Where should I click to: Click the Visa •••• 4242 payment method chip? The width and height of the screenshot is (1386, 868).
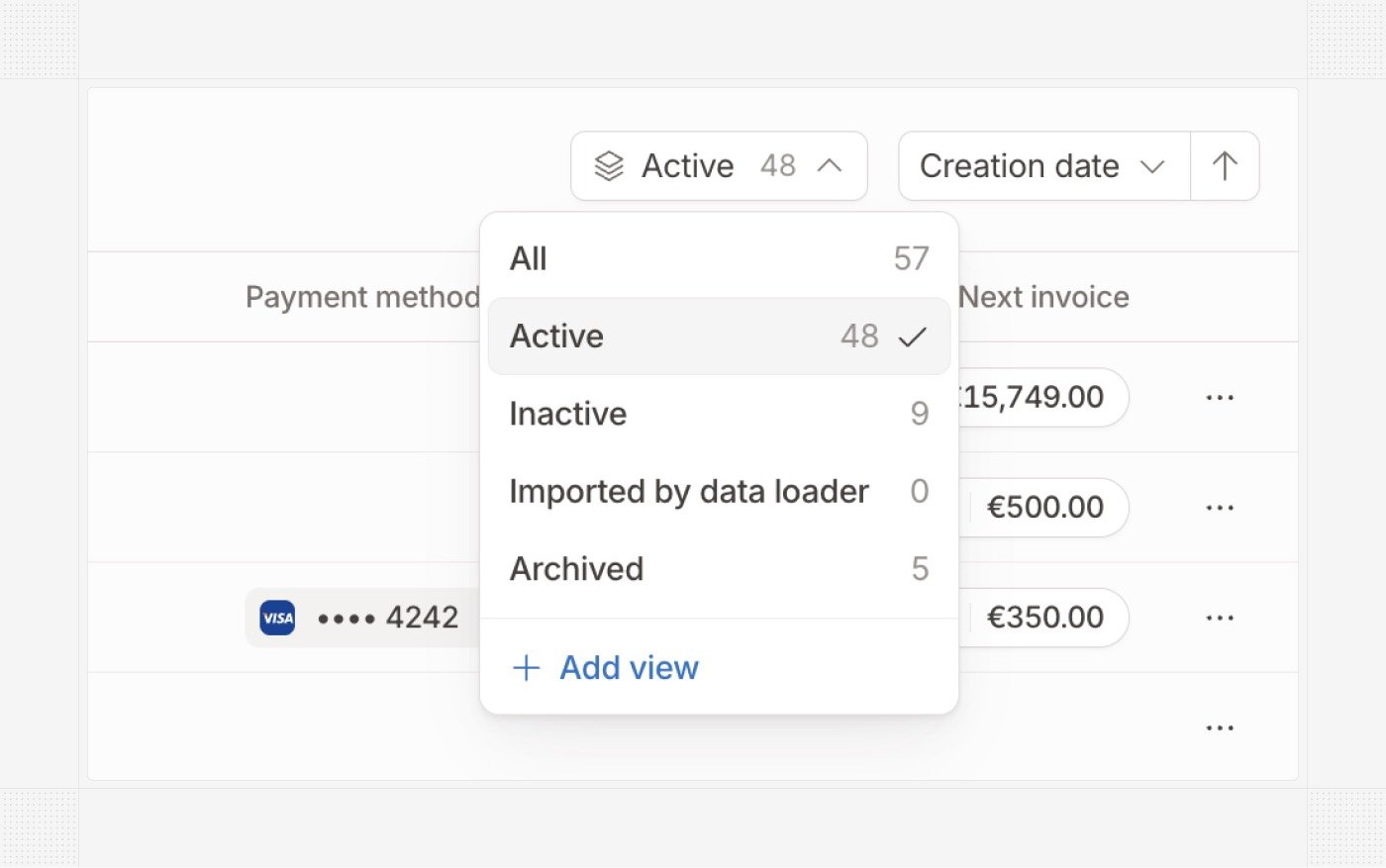362,618
